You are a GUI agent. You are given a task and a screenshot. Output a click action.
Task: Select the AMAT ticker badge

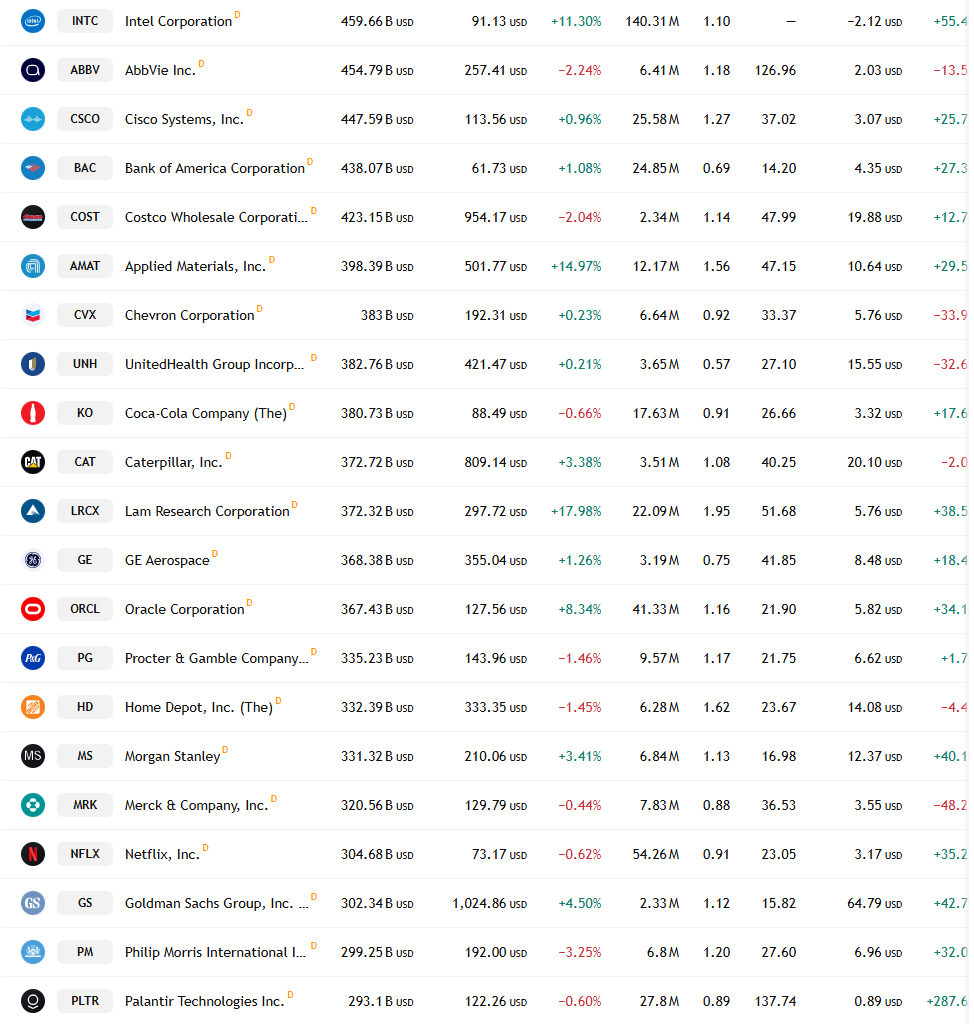tap(85, 266)
